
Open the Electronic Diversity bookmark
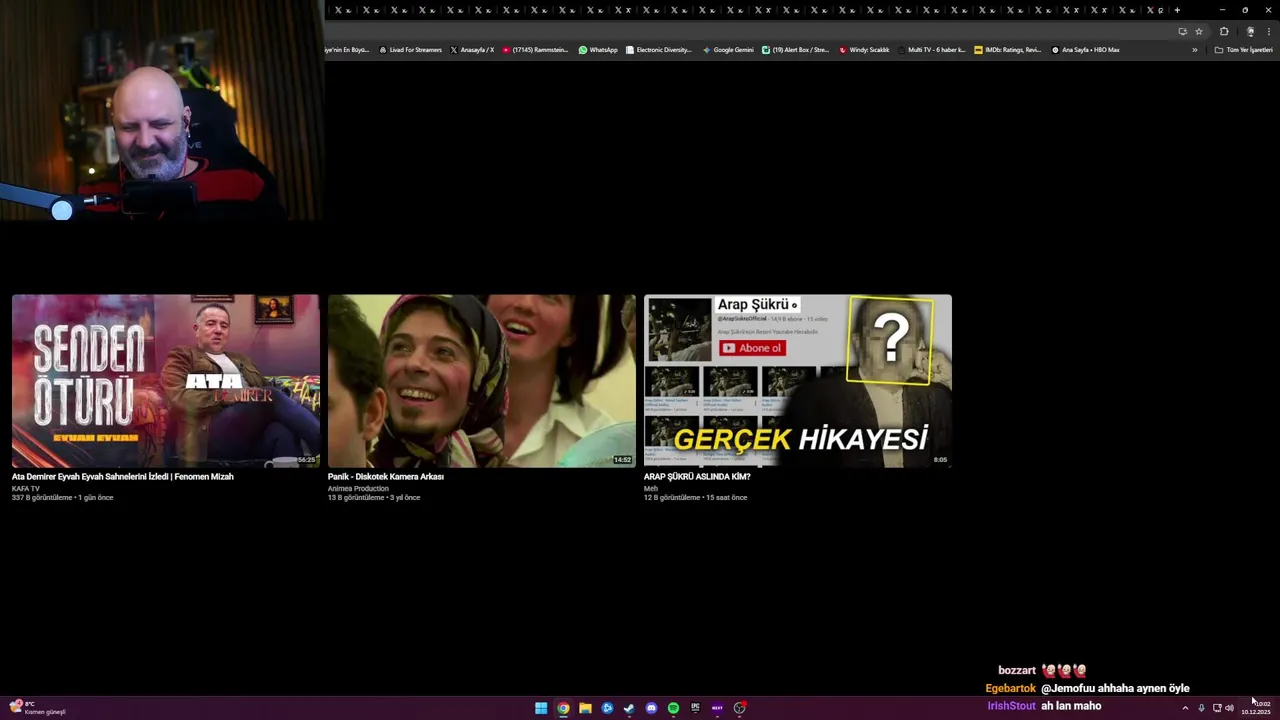[x=658, y=50]
